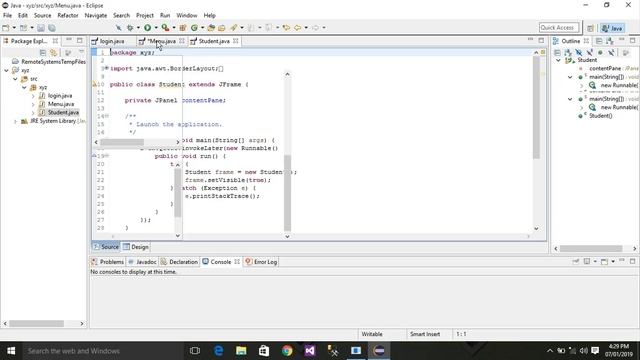This screenshot has width=640, height=360.
Task: Toggle code folding marker at line 14 comment
Action: point(107,116)
